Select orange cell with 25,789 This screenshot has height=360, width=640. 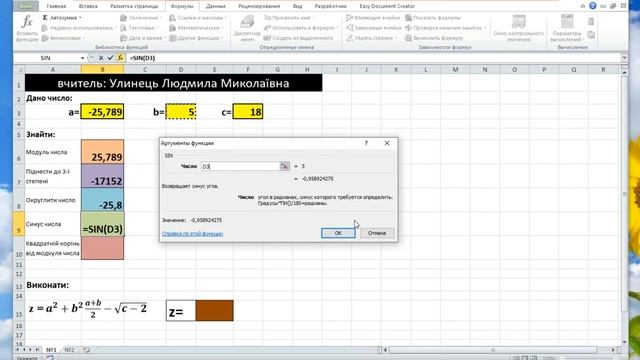102,152
